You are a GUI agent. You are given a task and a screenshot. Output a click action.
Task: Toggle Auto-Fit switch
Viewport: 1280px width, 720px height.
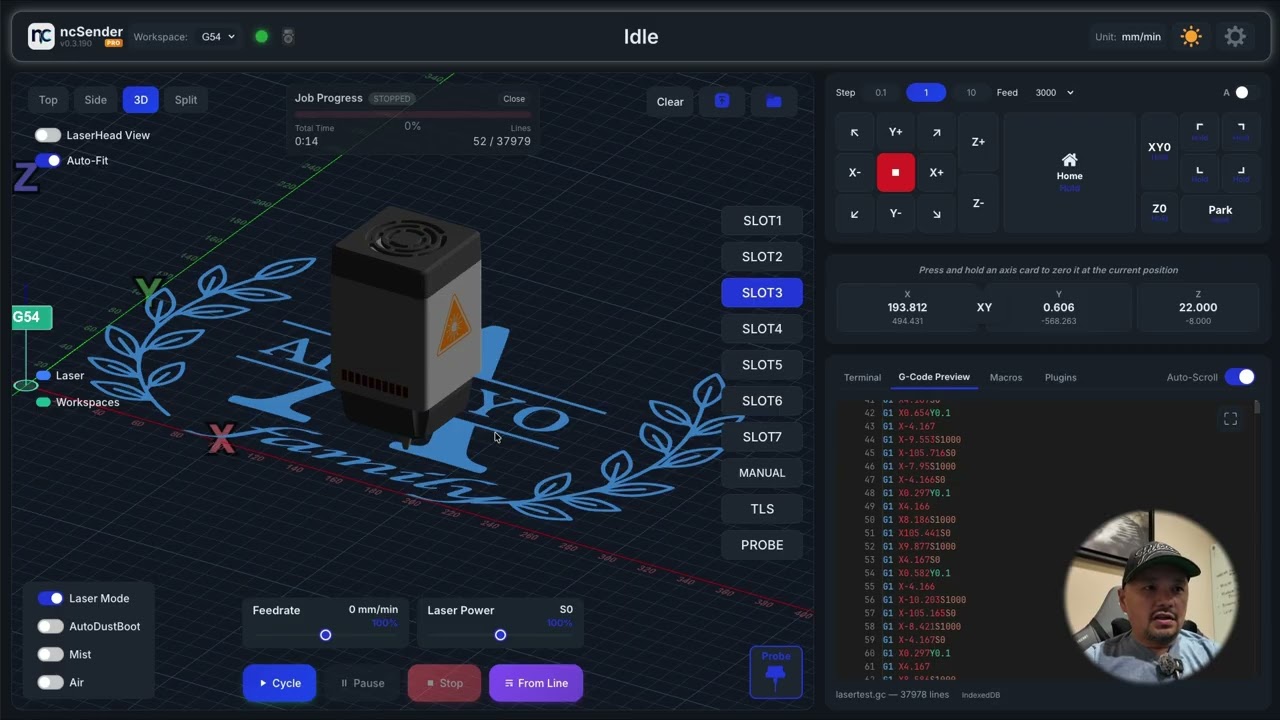47,160
